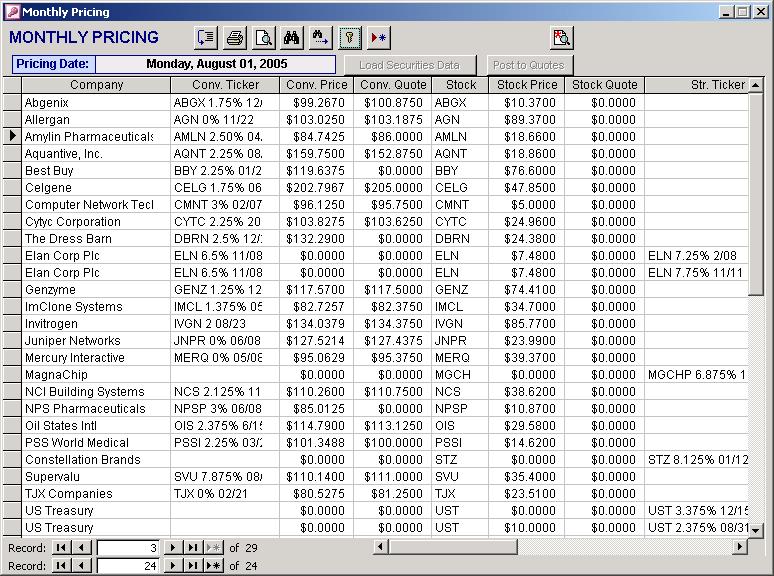This screenshot has width=774, height=576.
Task: Click the key icon toolbar button
Action: pyautogui.click(x=350, y=38)
